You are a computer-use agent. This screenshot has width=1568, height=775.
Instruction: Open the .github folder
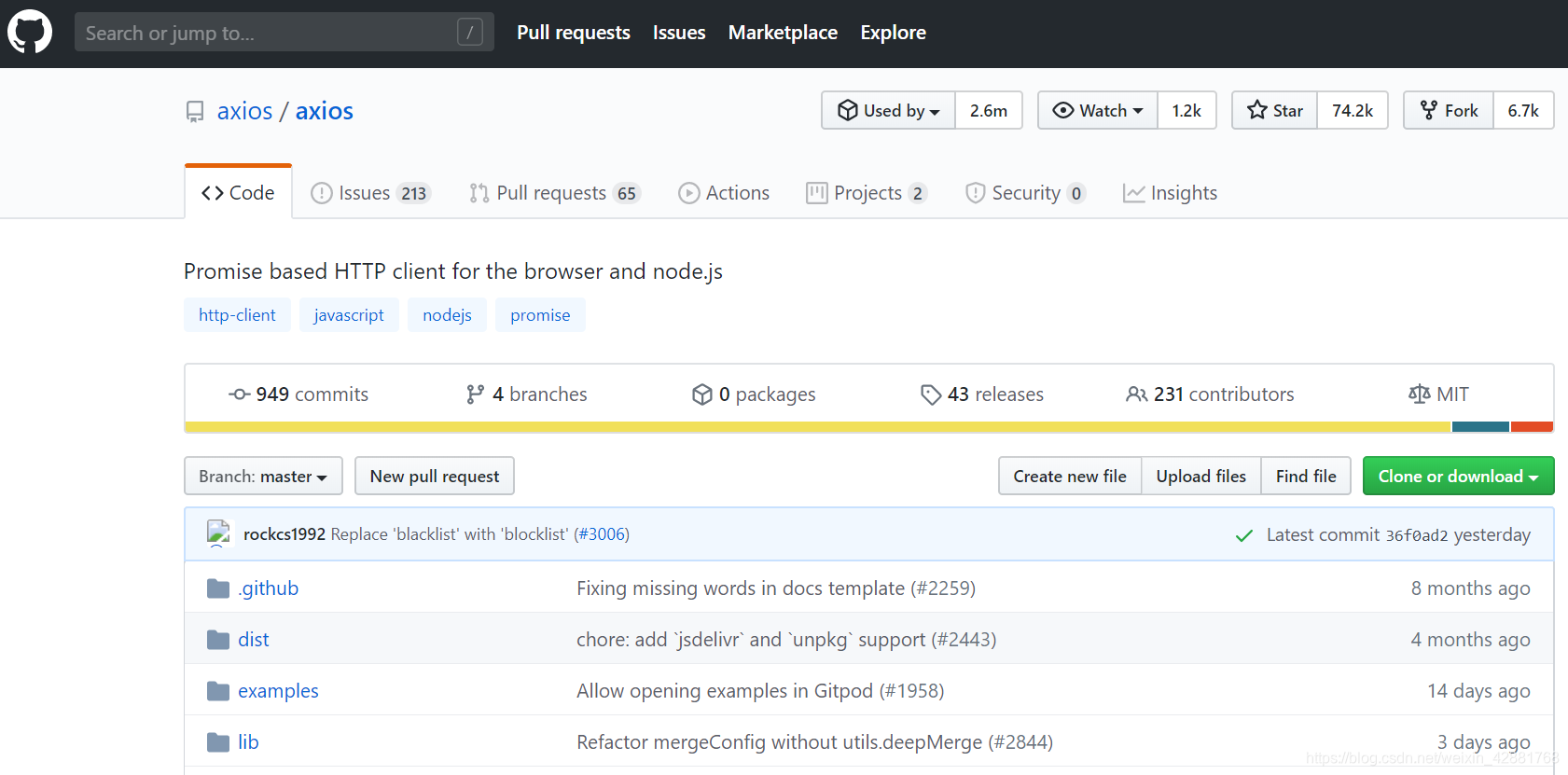pos(269,588)
